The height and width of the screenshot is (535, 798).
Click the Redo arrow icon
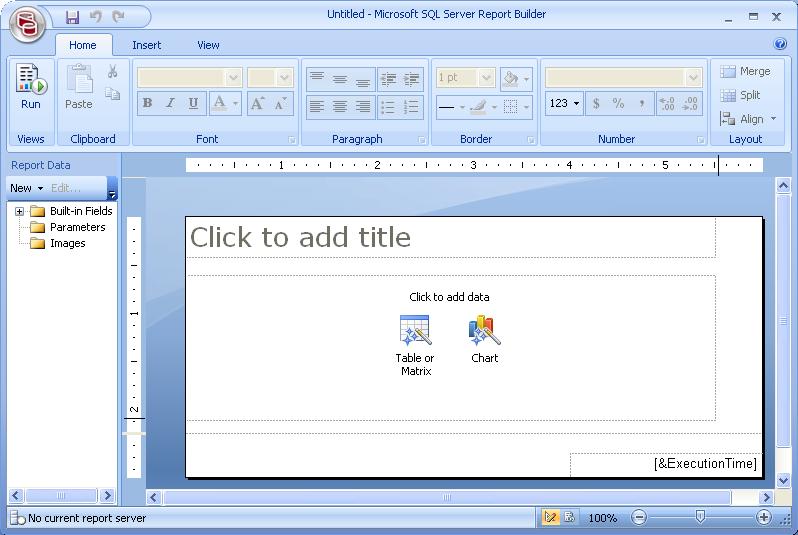(x=119, y=17)
